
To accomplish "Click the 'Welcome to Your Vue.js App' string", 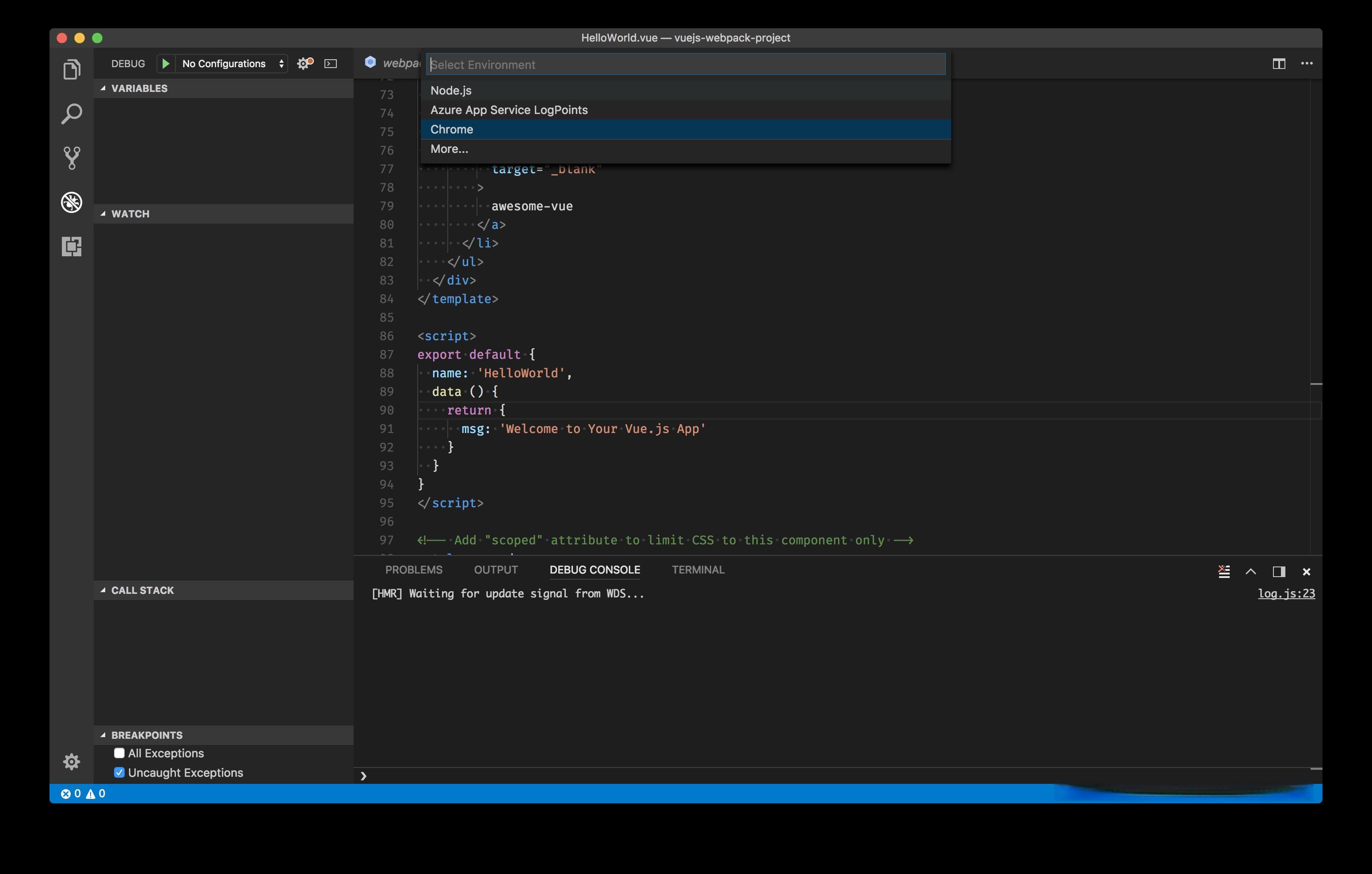I will [x=602, y=429].
